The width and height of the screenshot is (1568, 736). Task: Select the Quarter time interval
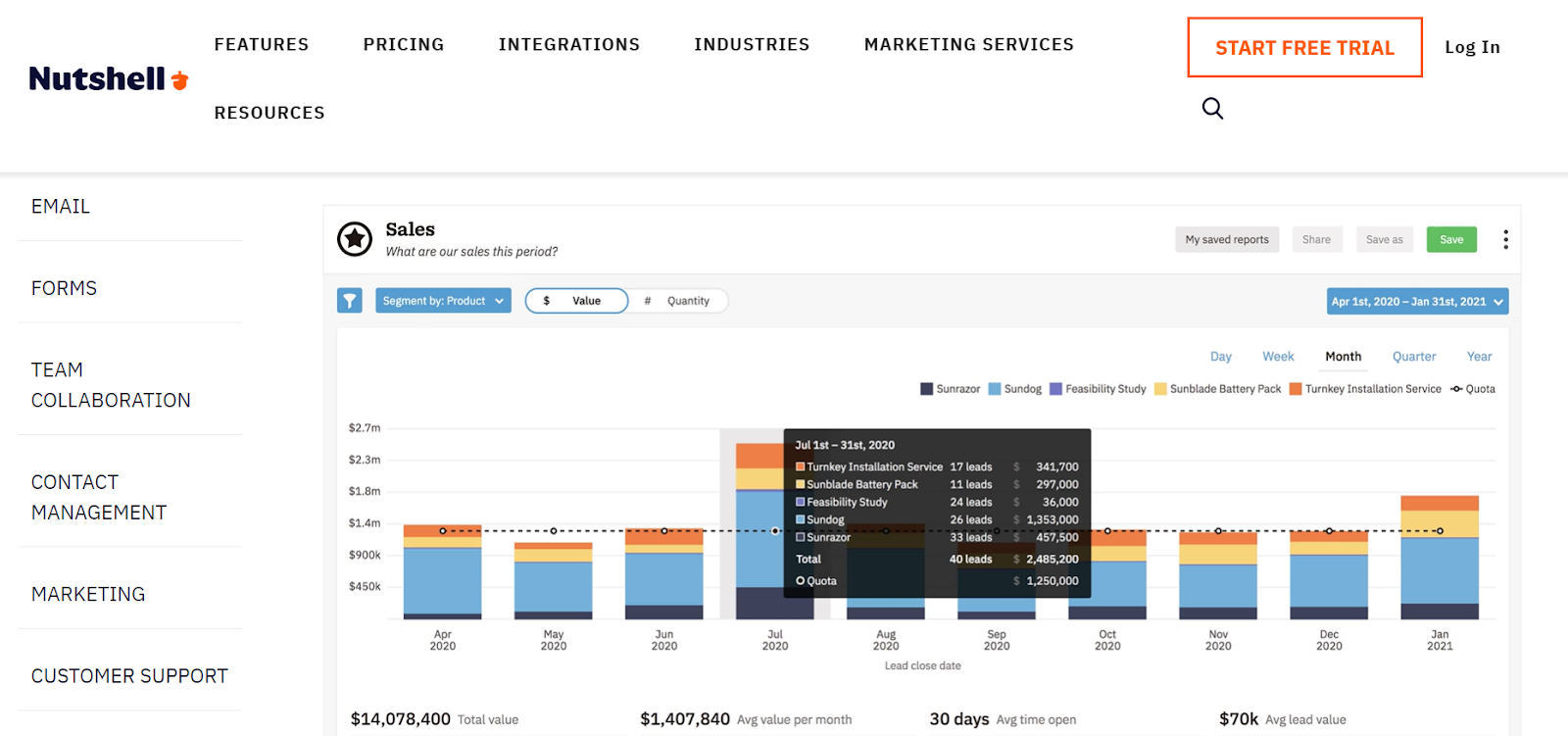[1414, 357]
